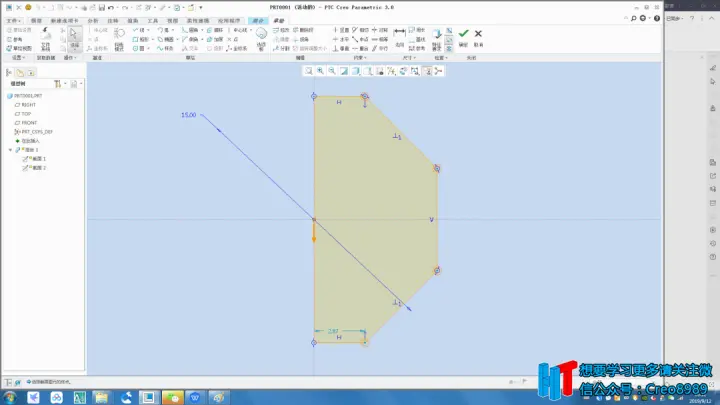
Task: Toggle the folder browser tab above model tree
Action: coord(20,73)
